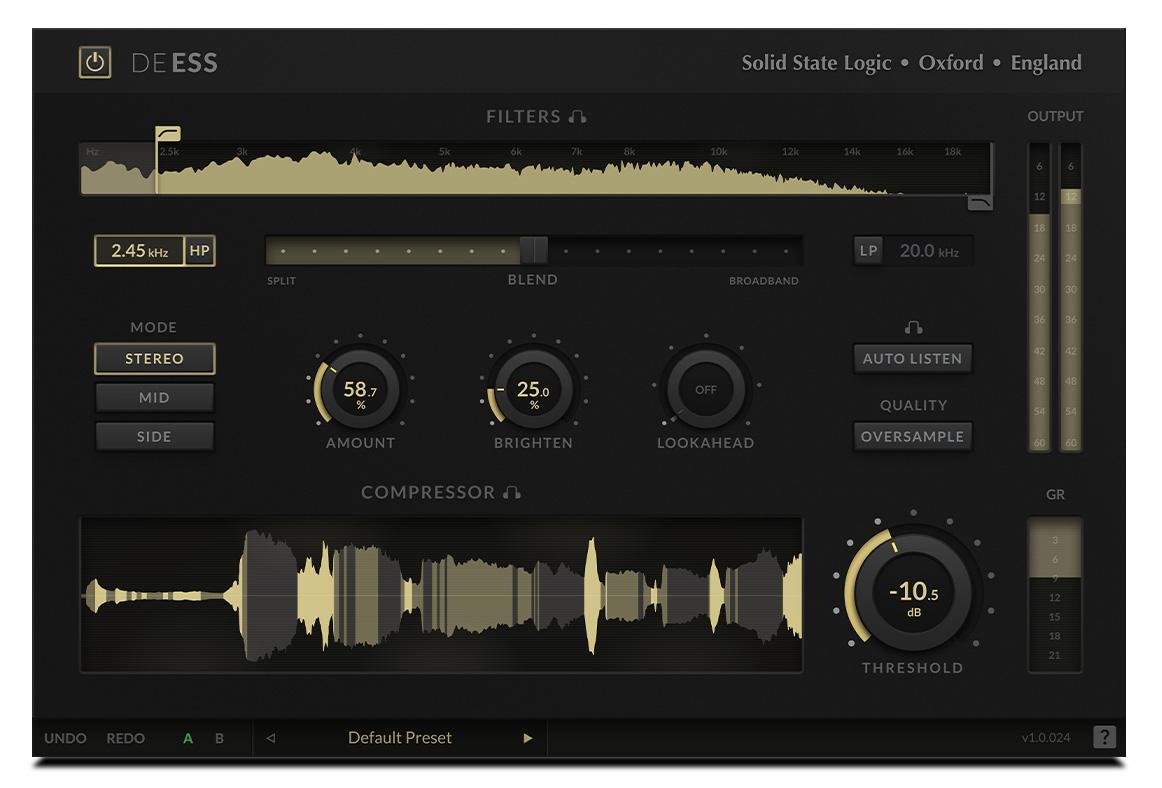Select MID mode
The height and width of the screenshot is (788, 1162).
[x=154, y=398]
